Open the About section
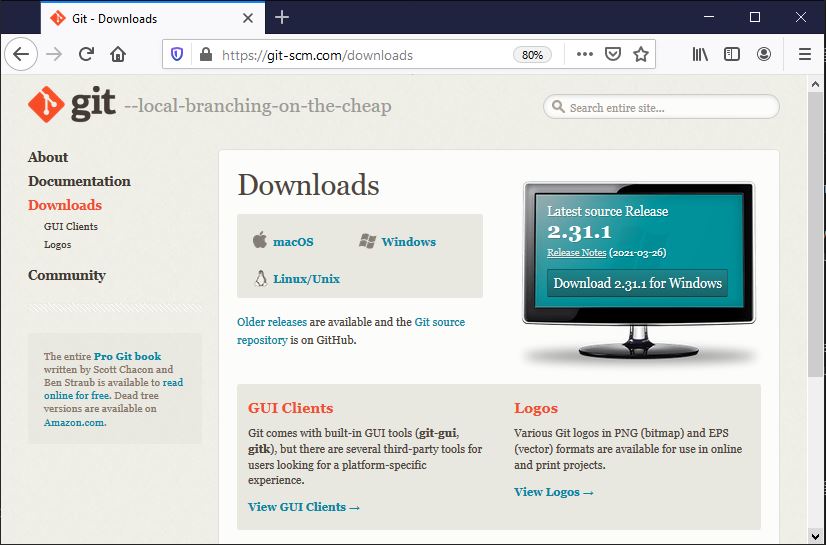Screen dimensions: 826x545 click(48, 157)
